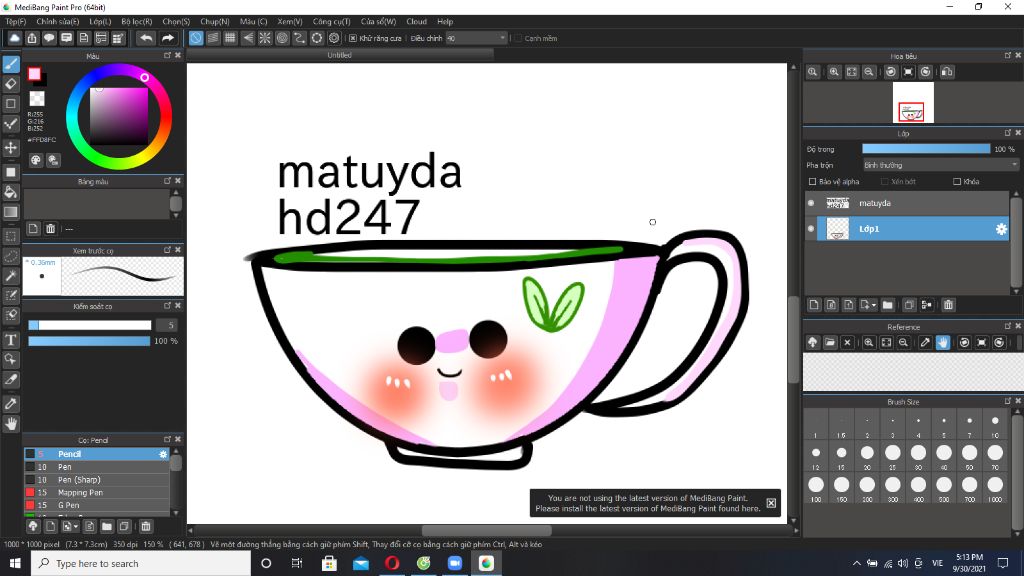Delete the selected brush
1024x576 pixels.
146,526
